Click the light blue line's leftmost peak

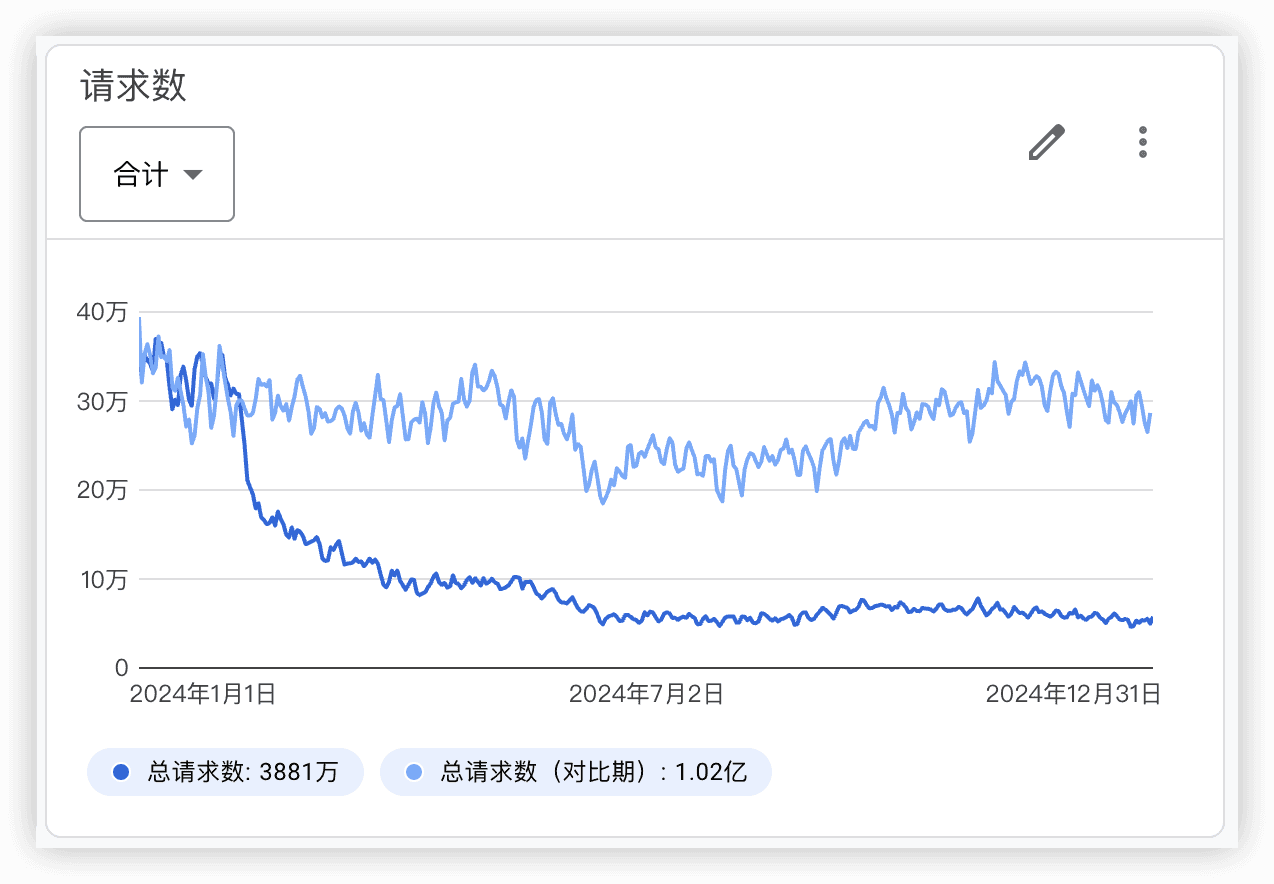[x=140, y=319]
